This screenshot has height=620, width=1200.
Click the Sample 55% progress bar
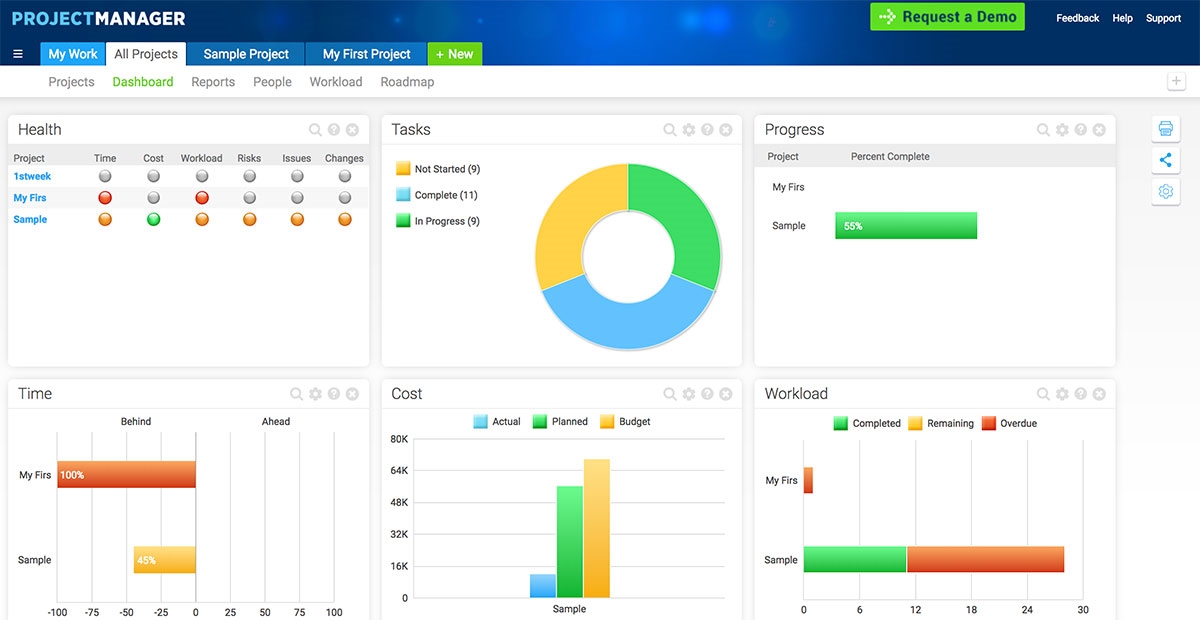[x=906, y=226]
